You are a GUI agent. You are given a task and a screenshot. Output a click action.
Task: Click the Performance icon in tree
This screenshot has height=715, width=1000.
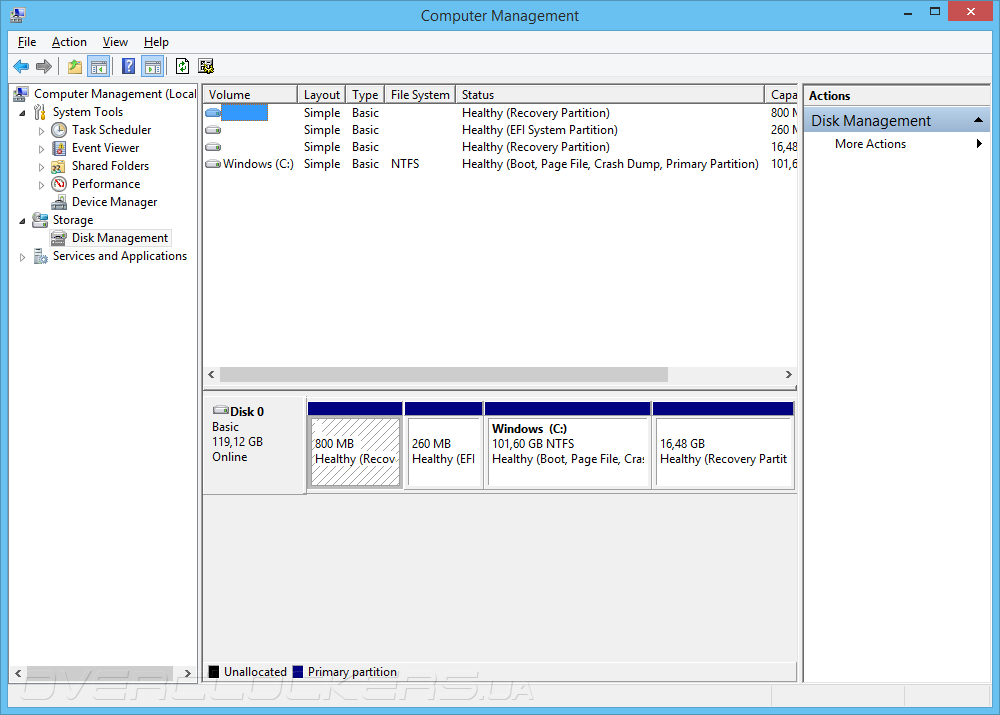point(59,184)
